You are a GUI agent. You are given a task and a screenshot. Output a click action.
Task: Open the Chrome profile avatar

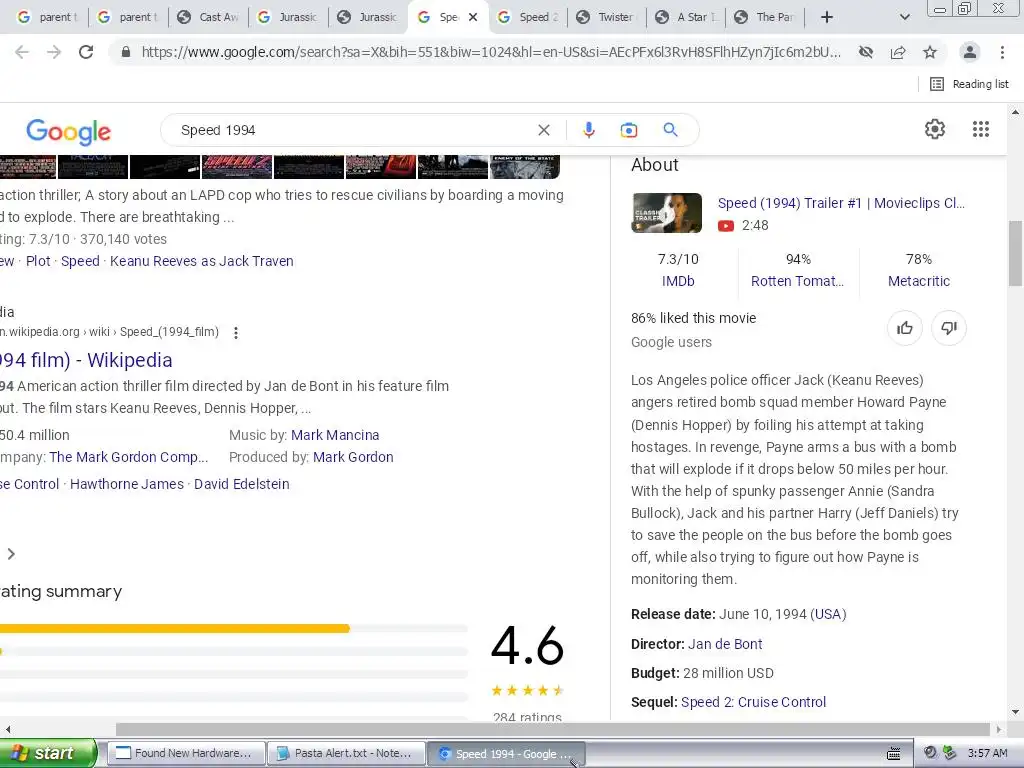point(970,52)
